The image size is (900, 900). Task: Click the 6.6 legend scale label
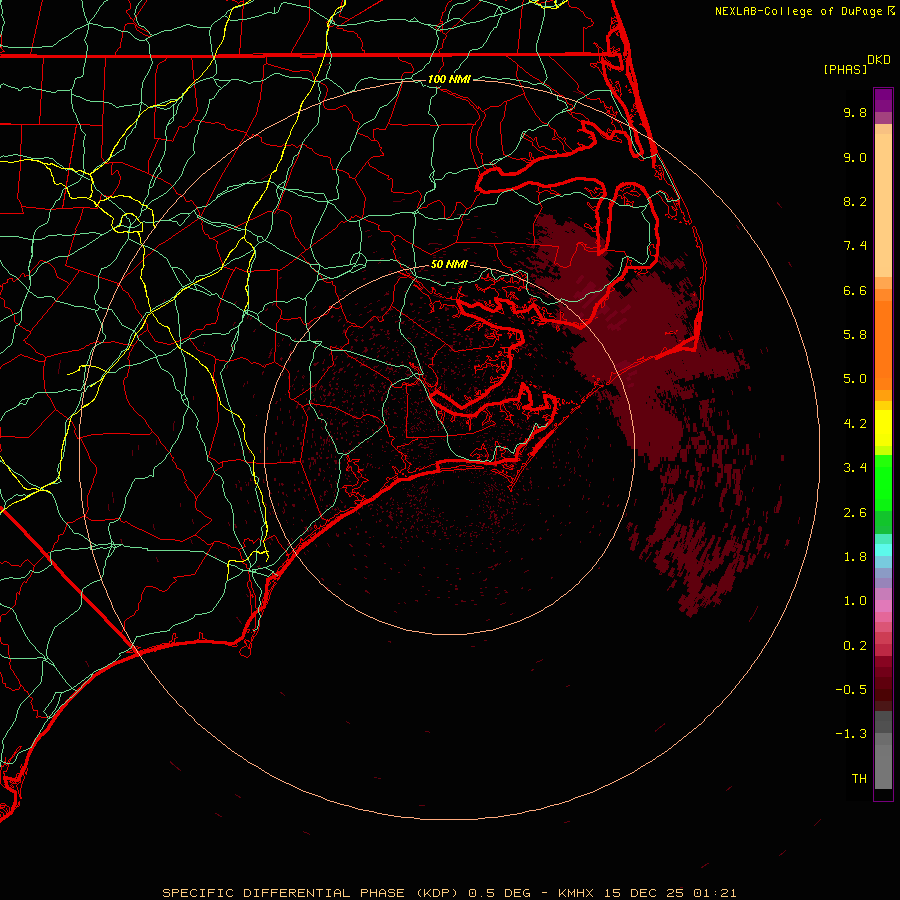855,290
